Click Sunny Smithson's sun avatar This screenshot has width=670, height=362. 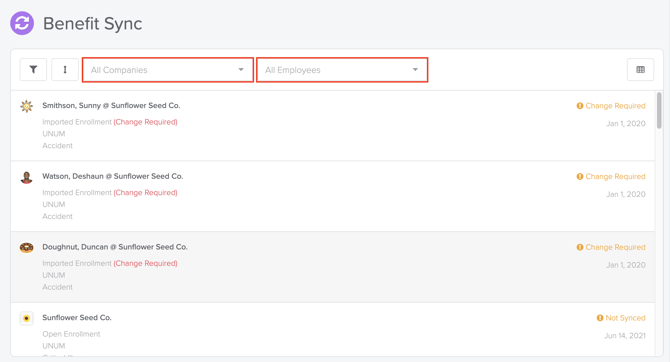(x=26, y=106)
